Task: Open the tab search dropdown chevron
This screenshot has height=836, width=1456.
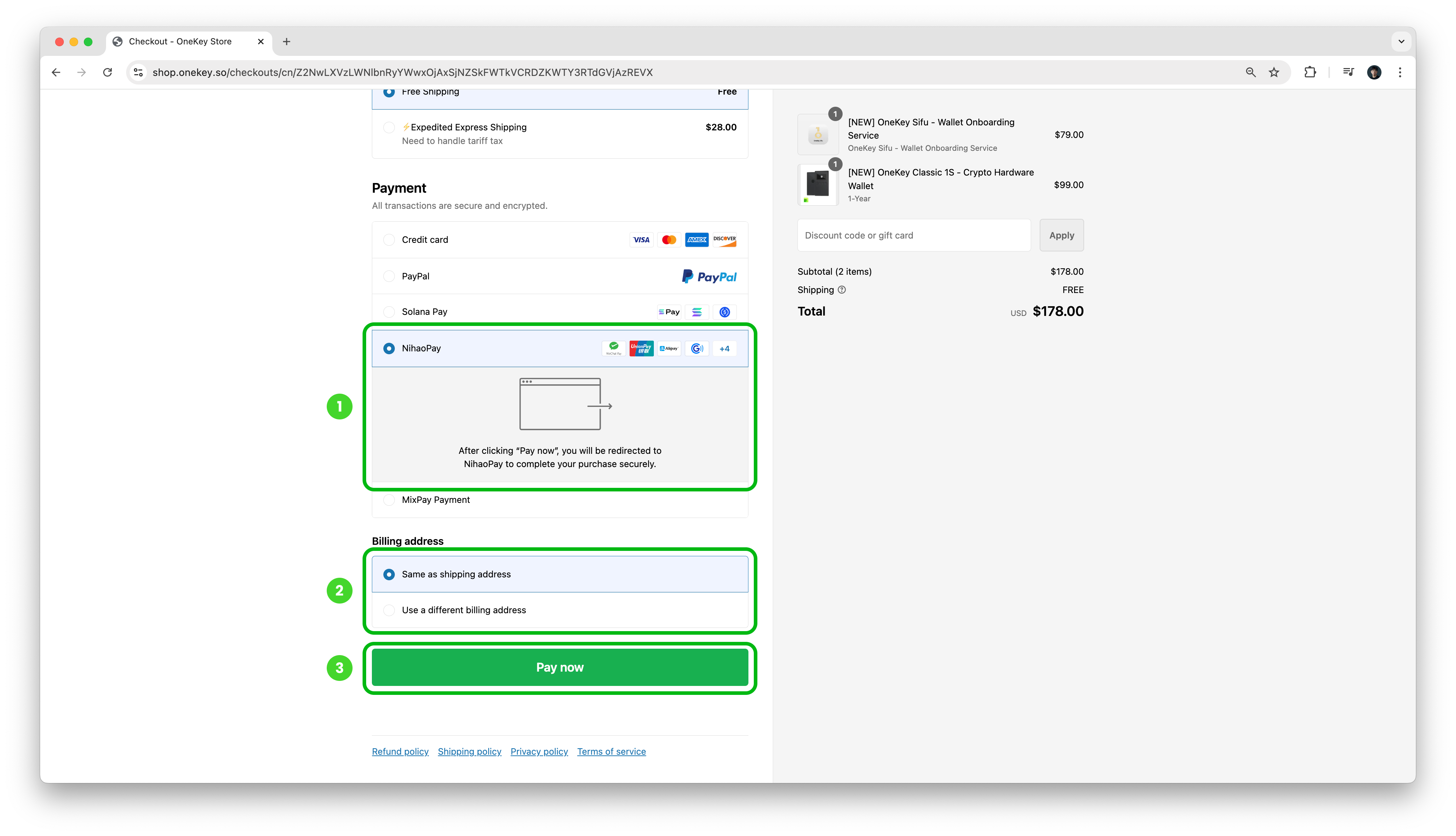Action: point(1401,41)
